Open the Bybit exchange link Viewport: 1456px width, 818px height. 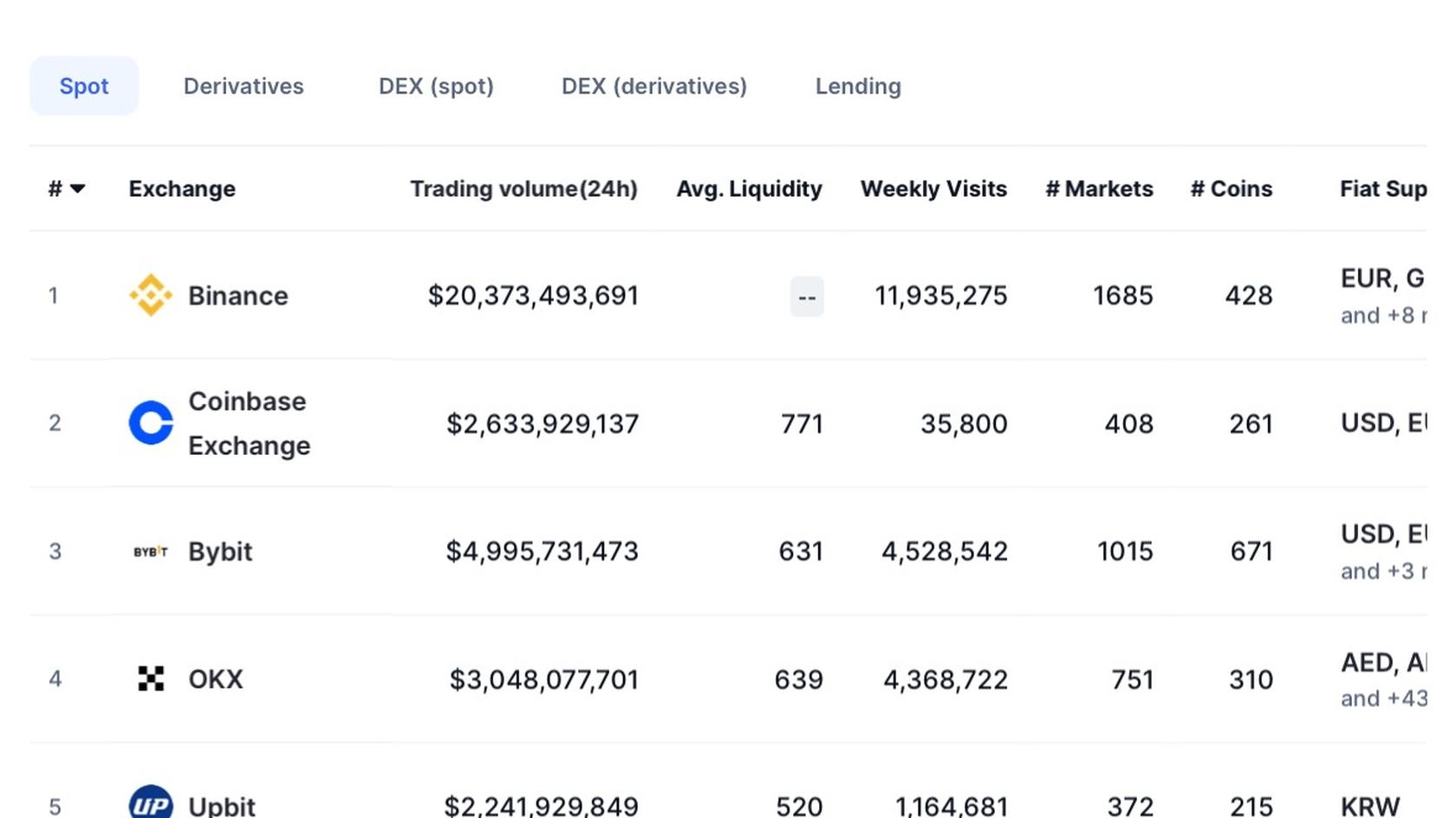pyautogui.click(x=220, y=551)
